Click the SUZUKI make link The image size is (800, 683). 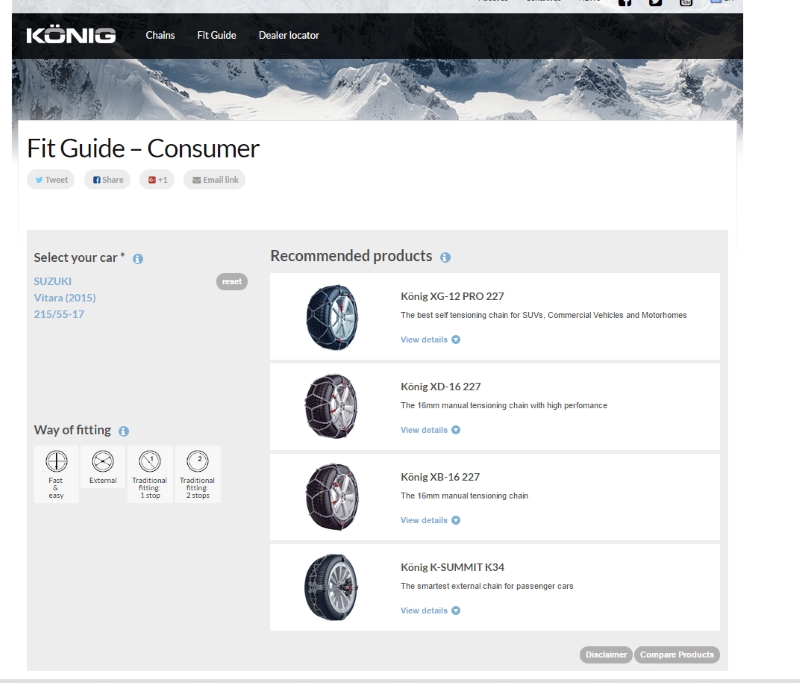tap(53, 281)
